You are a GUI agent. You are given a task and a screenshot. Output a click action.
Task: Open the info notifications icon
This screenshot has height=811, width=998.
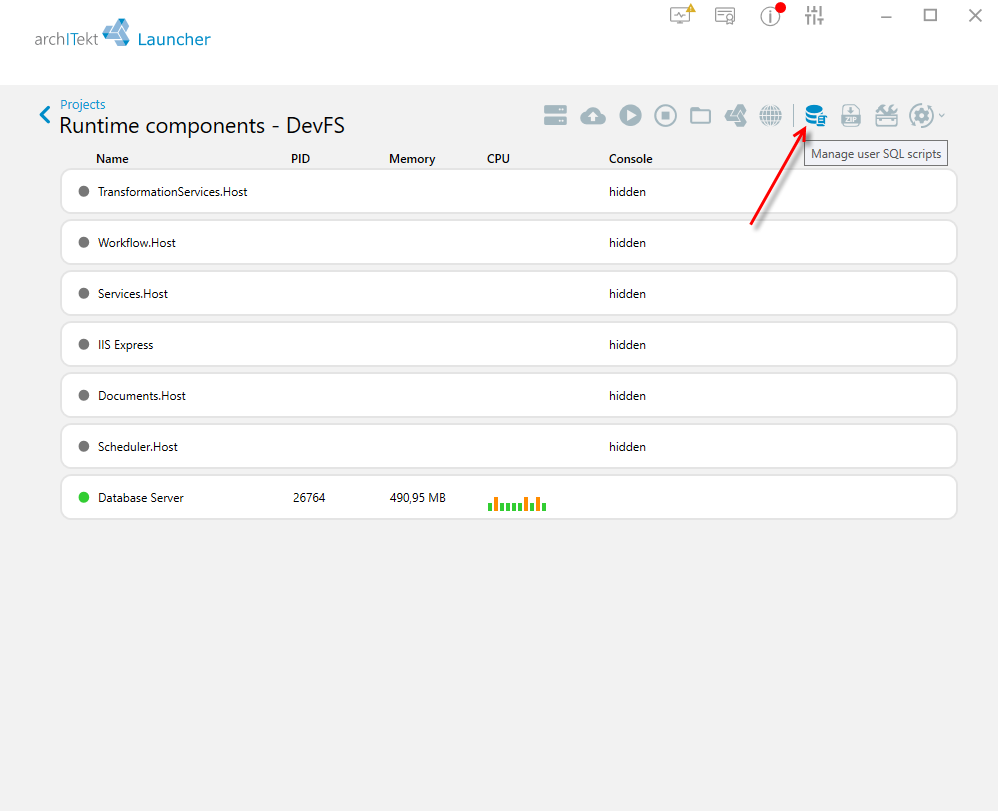click(x=771, y=15)
